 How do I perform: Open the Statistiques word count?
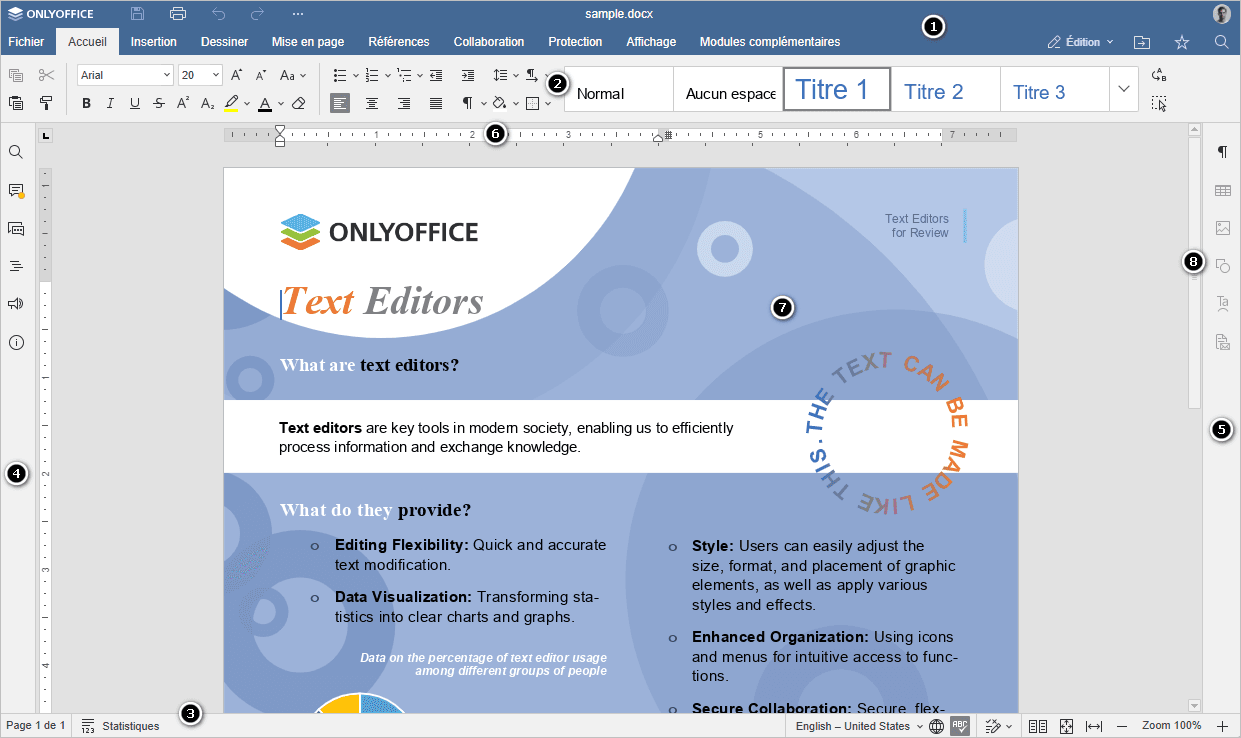(120, 726)
